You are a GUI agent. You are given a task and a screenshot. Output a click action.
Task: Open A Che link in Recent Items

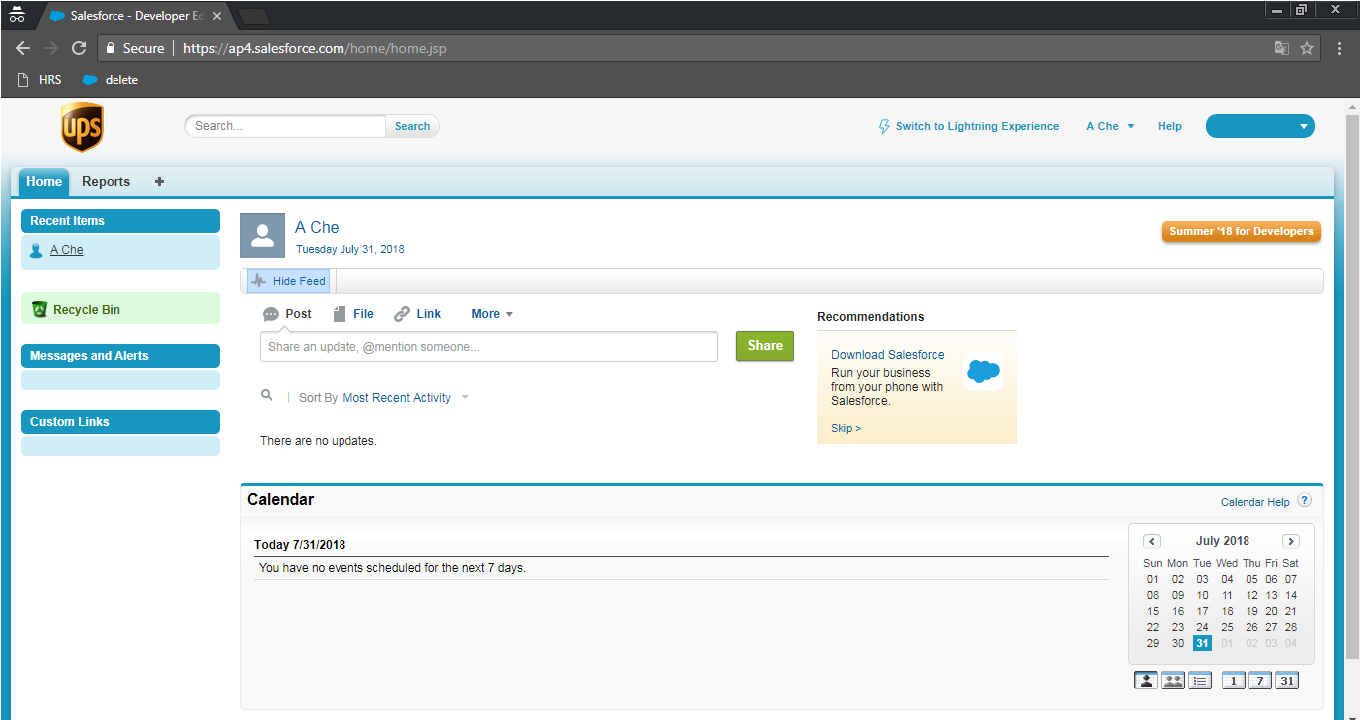coord(67,250)
